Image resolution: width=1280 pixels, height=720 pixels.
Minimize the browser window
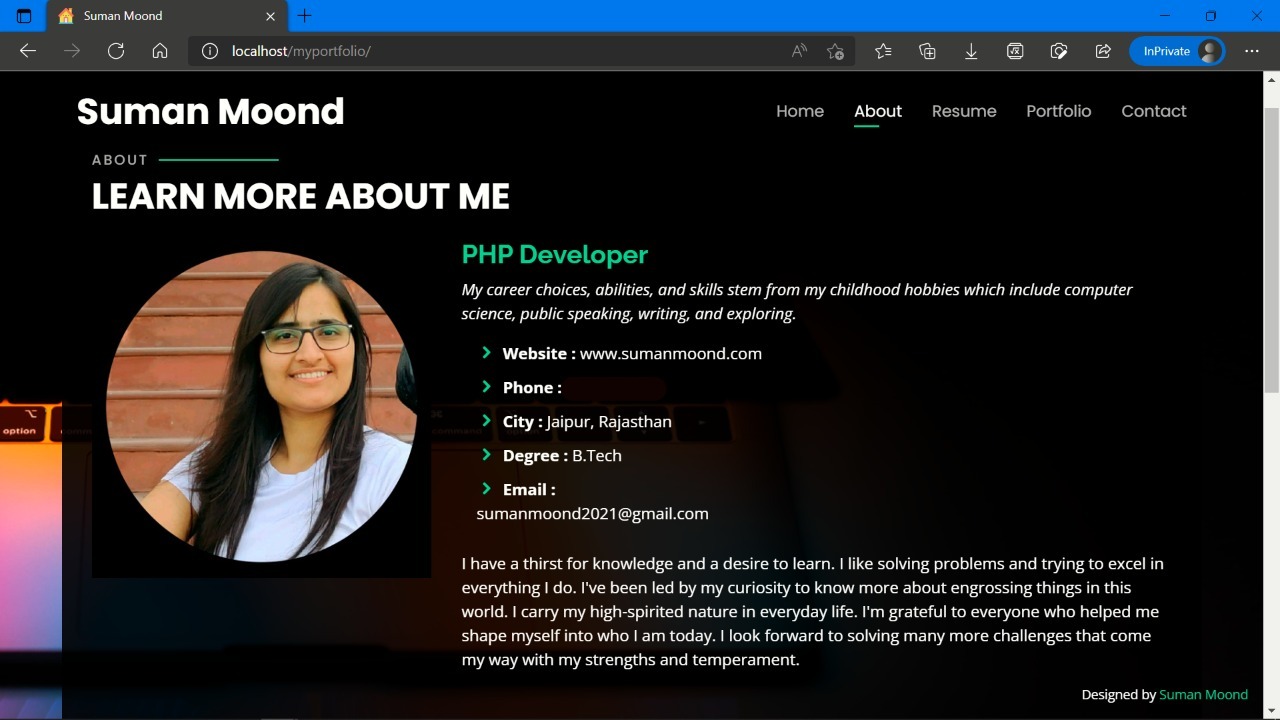1165,16
